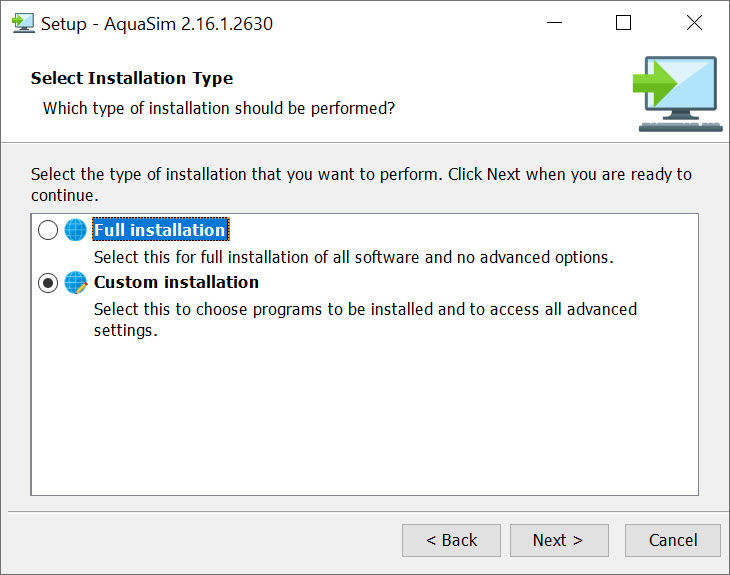Click the Full installation description text
730x575 pixels.
354,257
